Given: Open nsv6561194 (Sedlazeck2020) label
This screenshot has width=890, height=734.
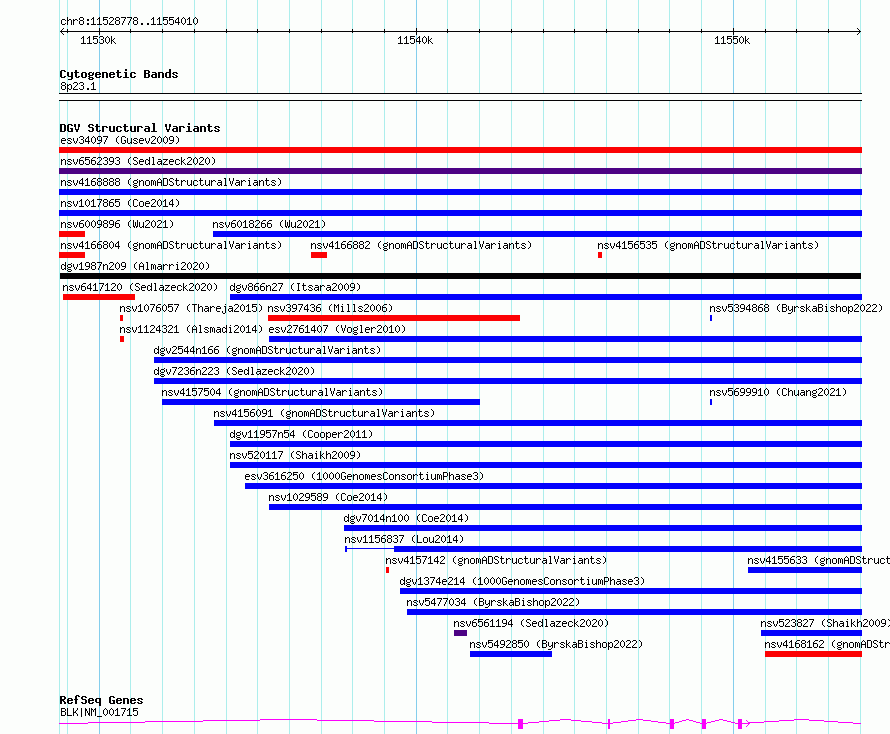Looking at the screenshot, I should [x=531, y=623].
